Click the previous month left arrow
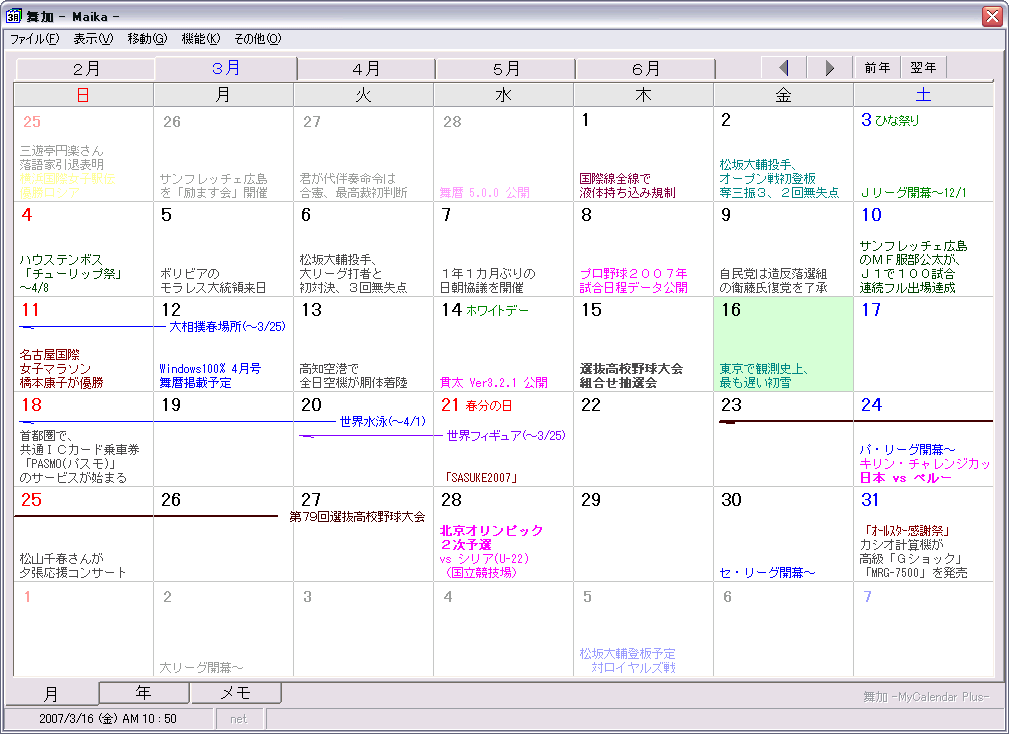The height and width of the screenshot is (734, 1009). pyautogui.click(x=784, y=68)
